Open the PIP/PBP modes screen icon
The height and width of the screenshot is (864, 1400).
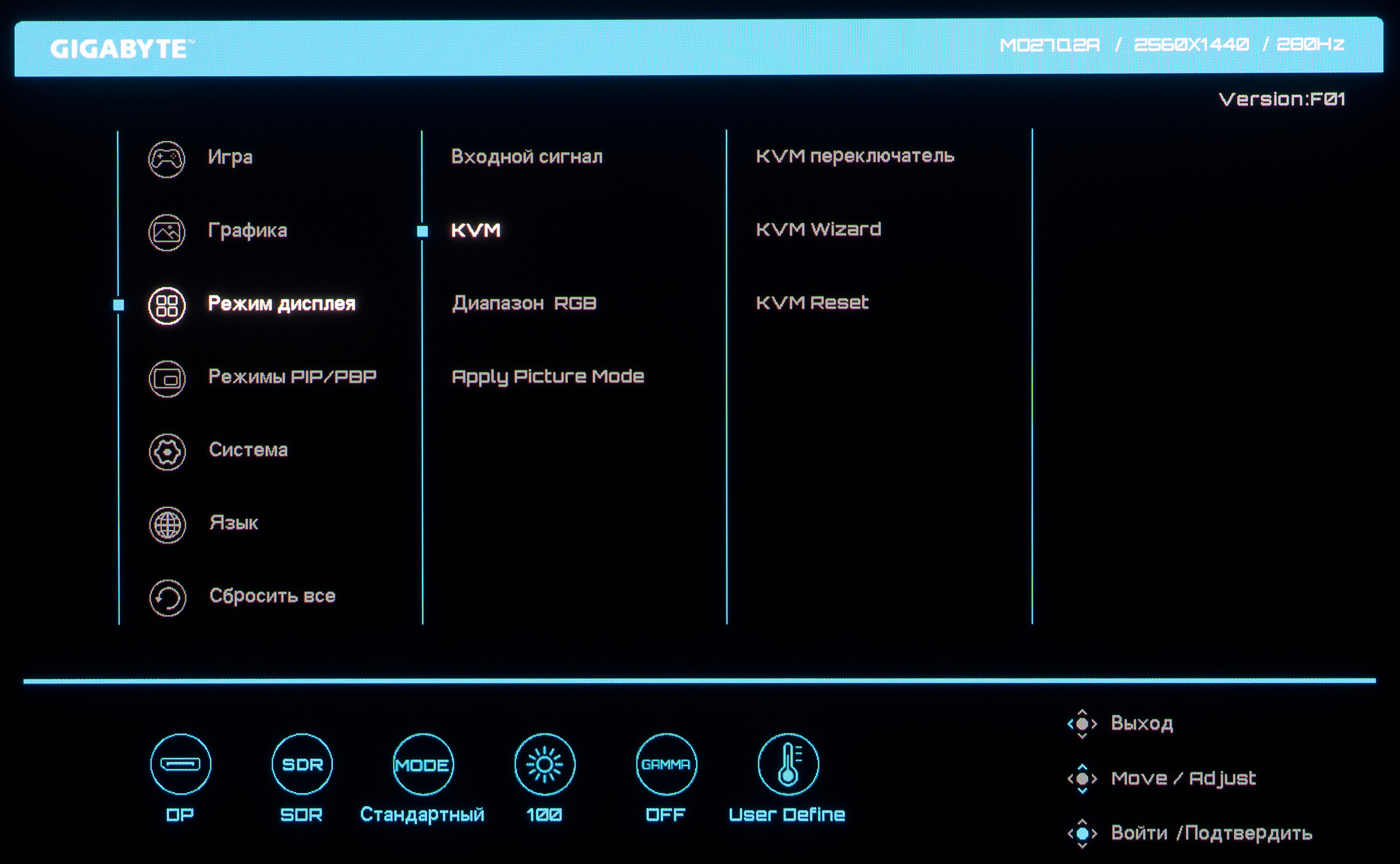pos(167,379)
